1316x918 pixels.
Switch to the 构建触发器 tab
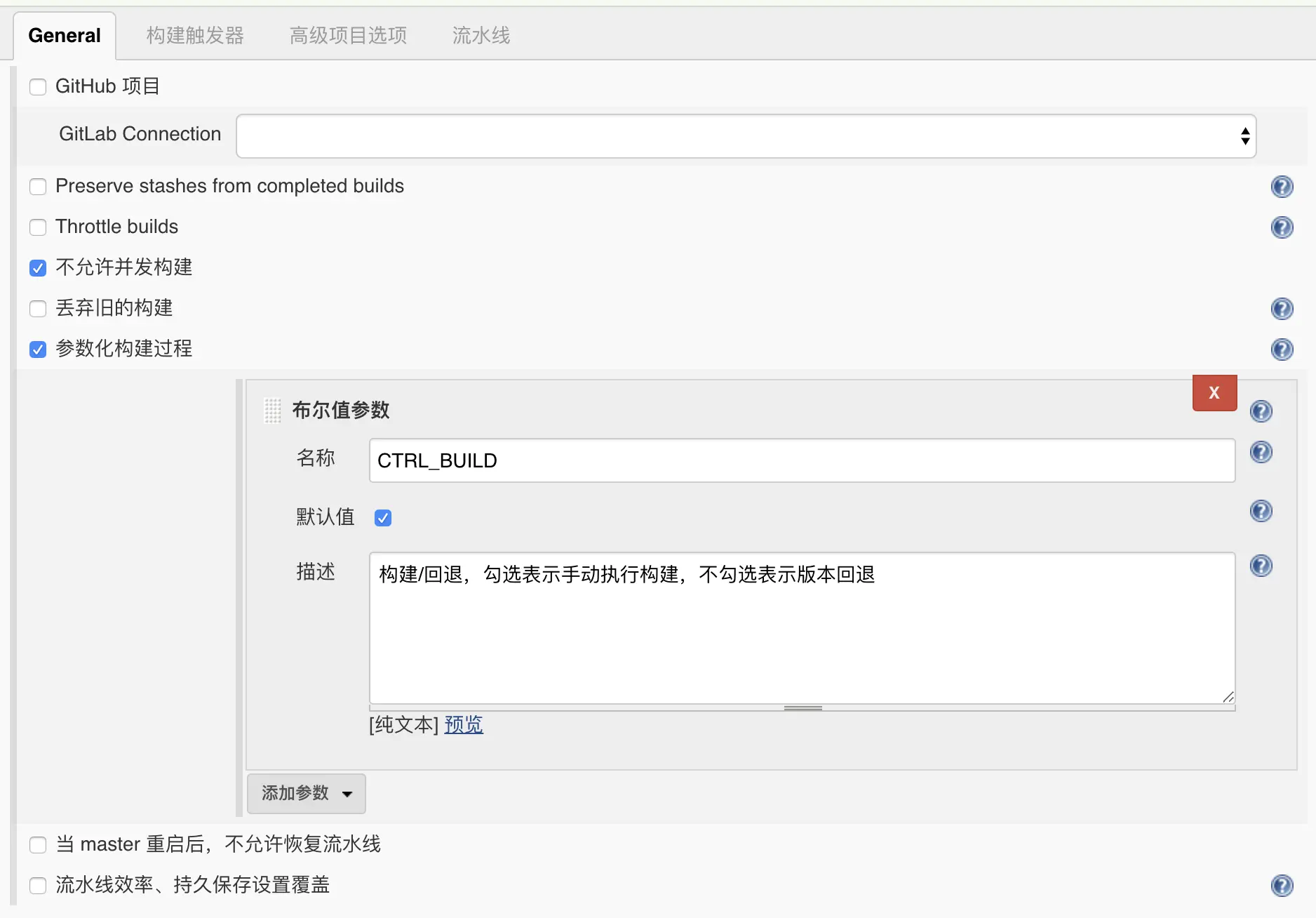(x=195, y=35)
